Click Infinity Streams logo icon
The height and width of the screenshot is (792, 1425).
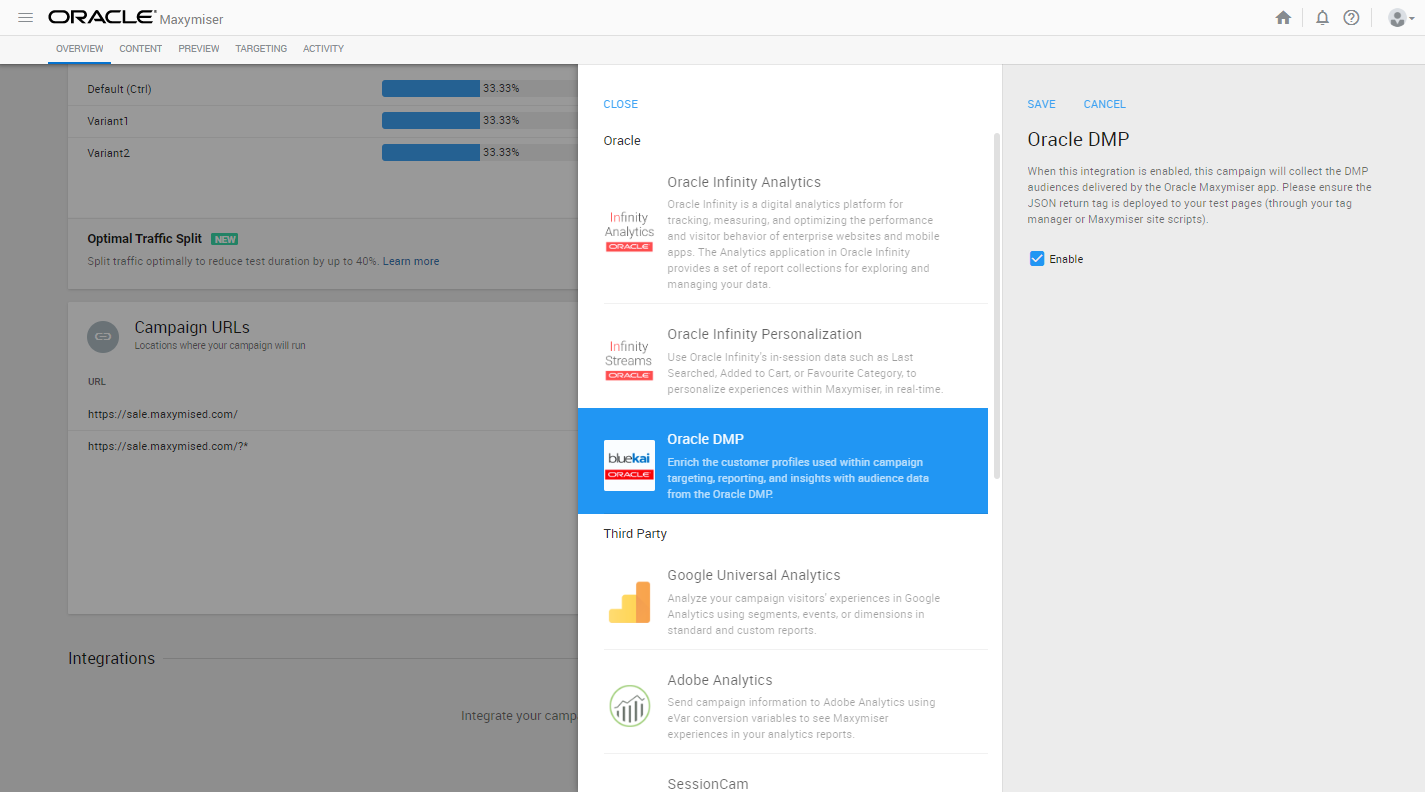point(629,361)
